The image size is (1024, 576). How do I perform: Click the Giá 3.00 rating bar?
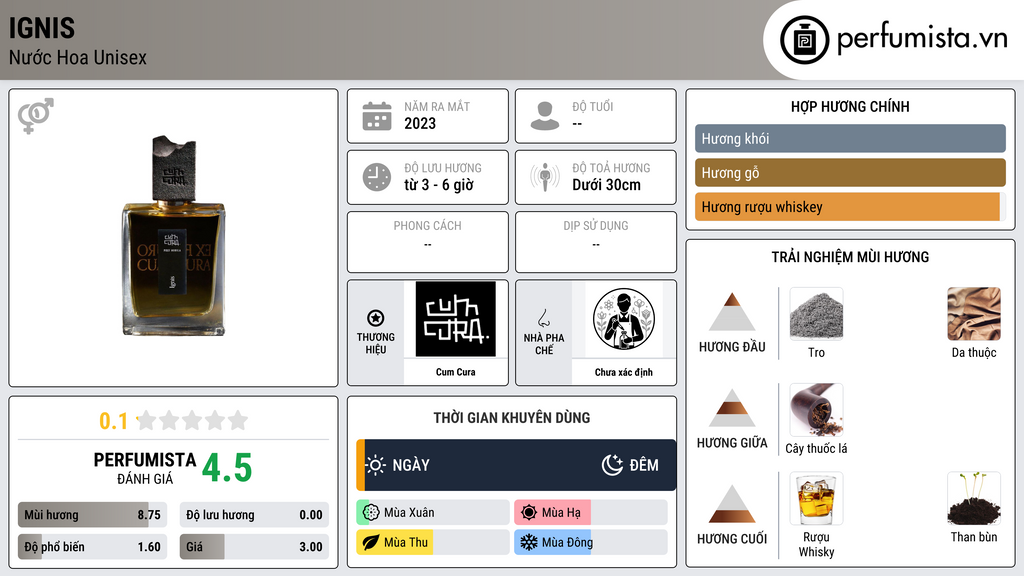coord(254,547)
